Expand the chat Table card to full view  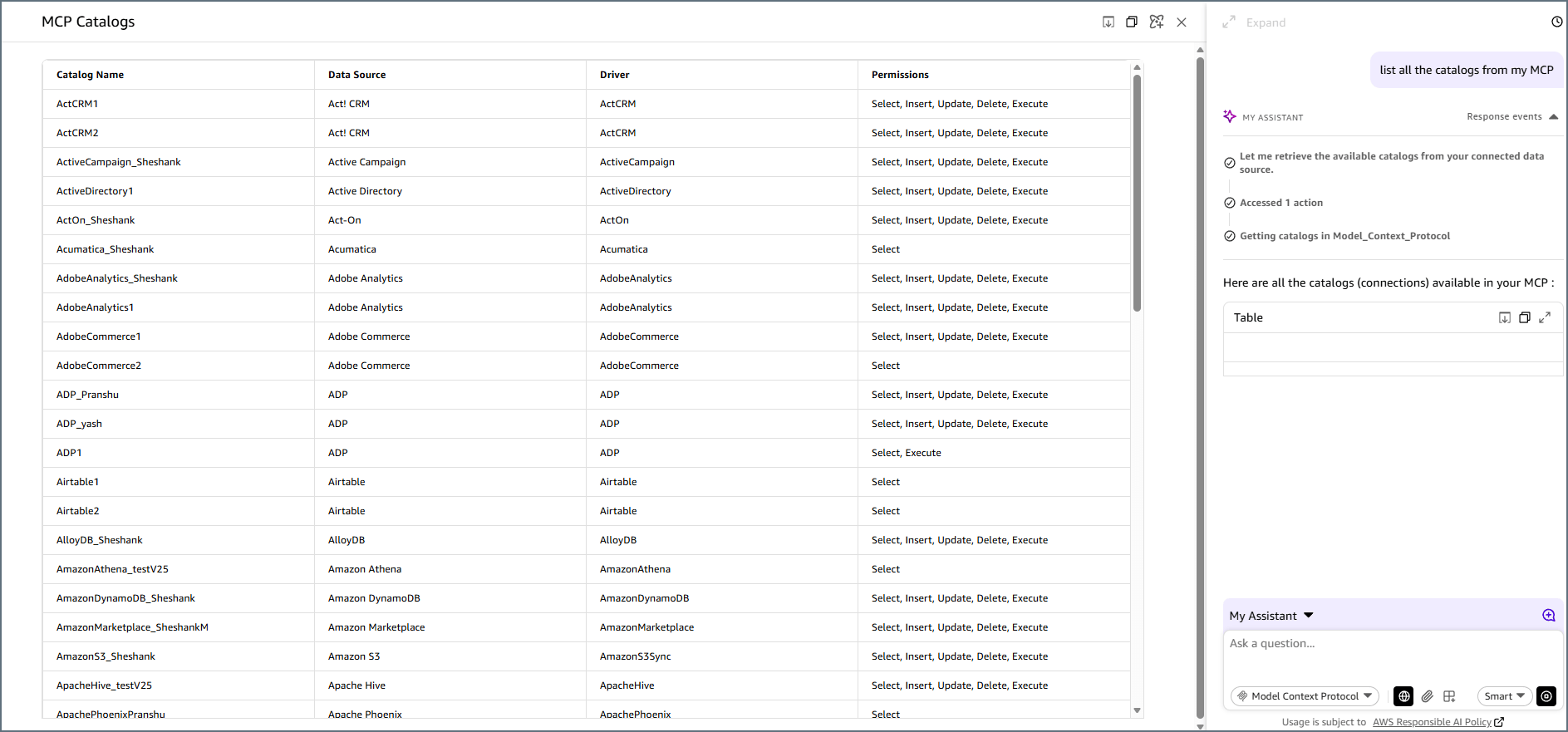tap(1545, 317)
